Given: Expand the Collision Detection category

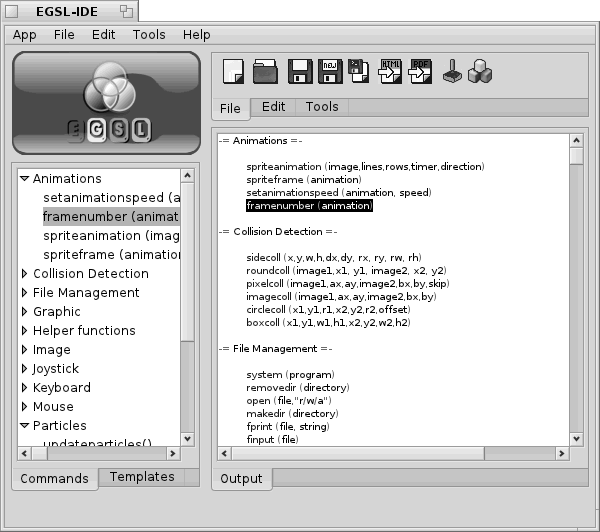Looking at the screenshot, I should click(25, 274).
